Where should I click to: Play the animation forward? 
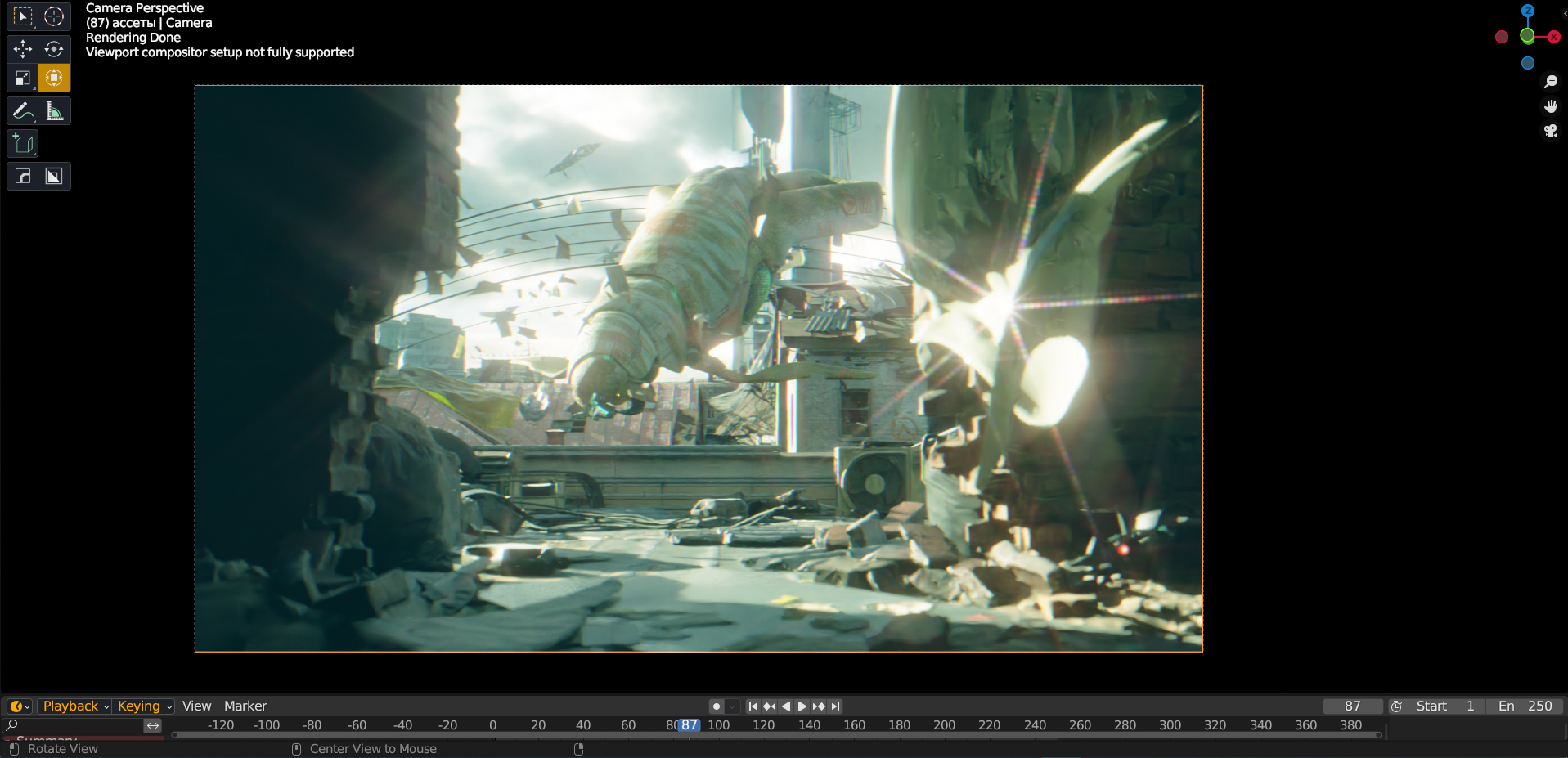click(x=802, y=706)
